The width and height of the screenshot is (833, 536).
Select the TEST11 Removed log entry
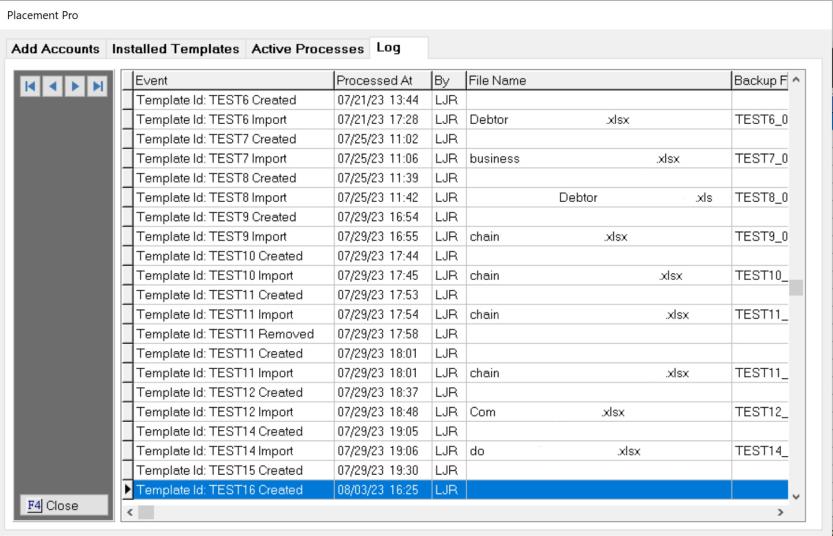[x=232, y=333]
